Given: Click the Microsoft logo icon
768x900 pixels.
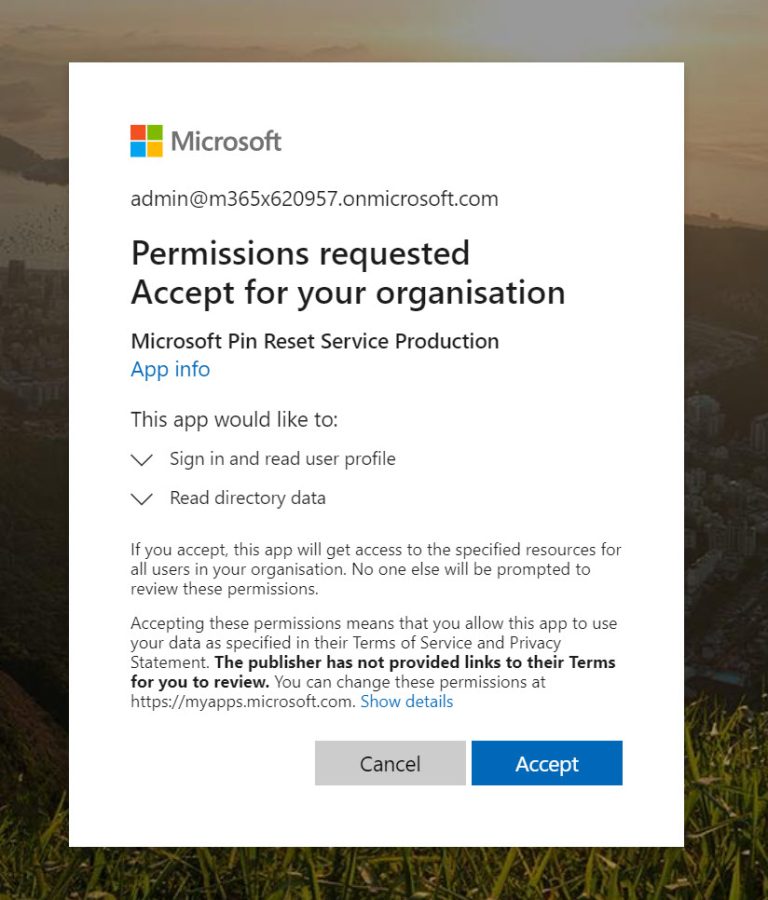Looking at the screenshot, I should tap(146, 140).
